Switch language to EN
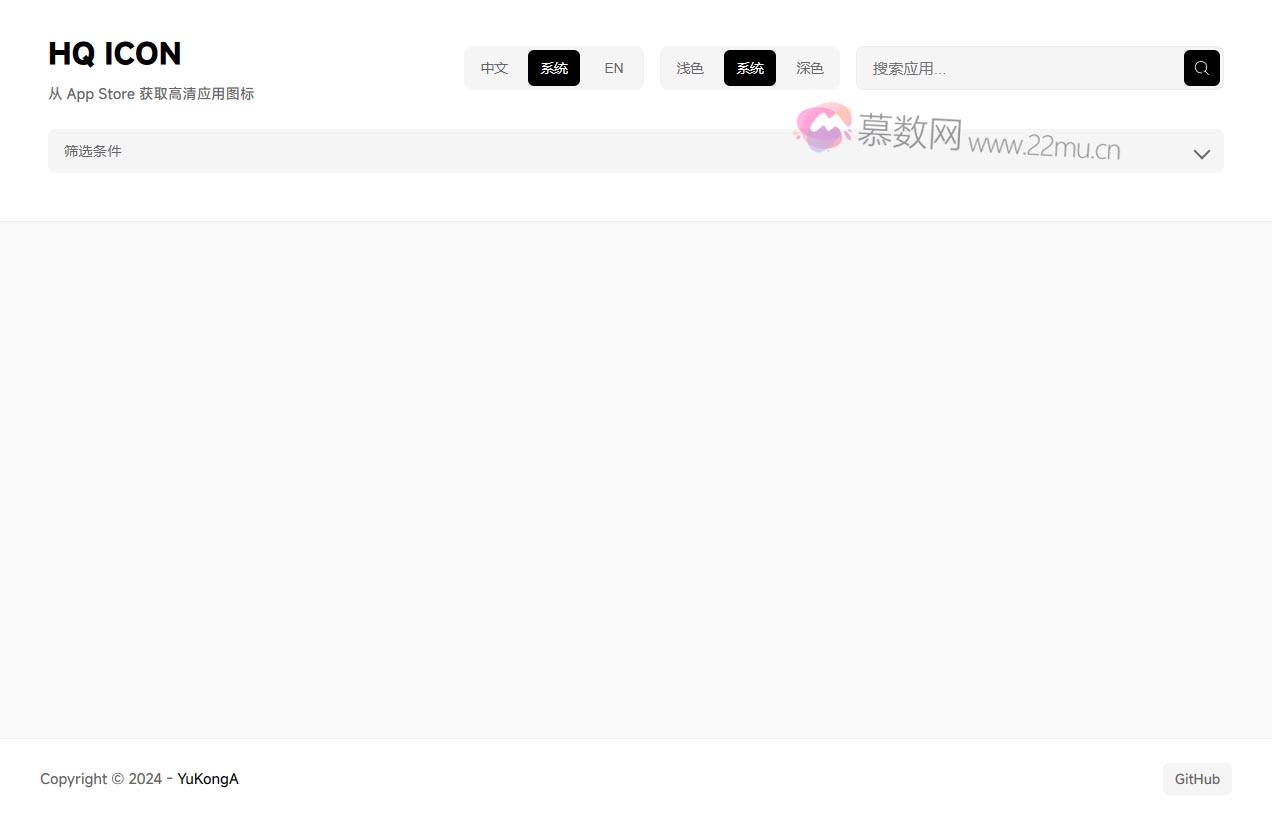 click(x=613, y=68)
